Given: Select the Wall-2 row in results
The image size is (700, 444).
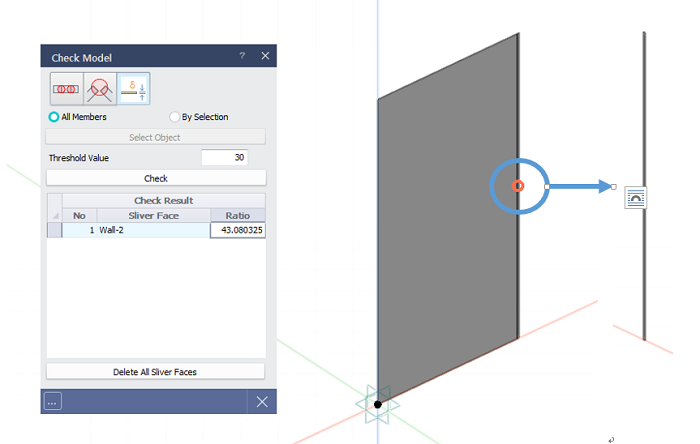Looking at the screenshot, I should 152,230.
